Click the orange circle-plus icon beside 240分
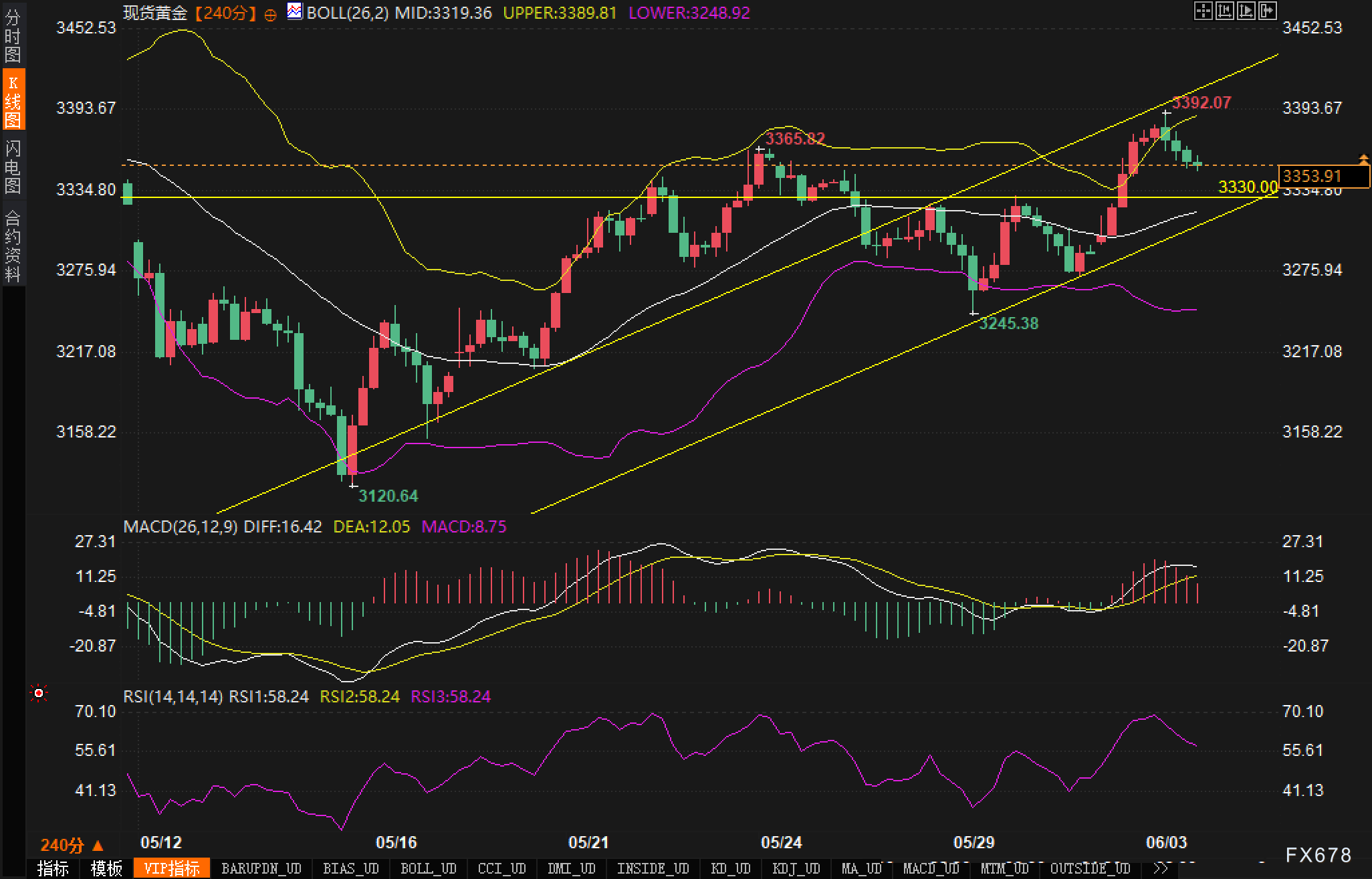 (271, 15)
